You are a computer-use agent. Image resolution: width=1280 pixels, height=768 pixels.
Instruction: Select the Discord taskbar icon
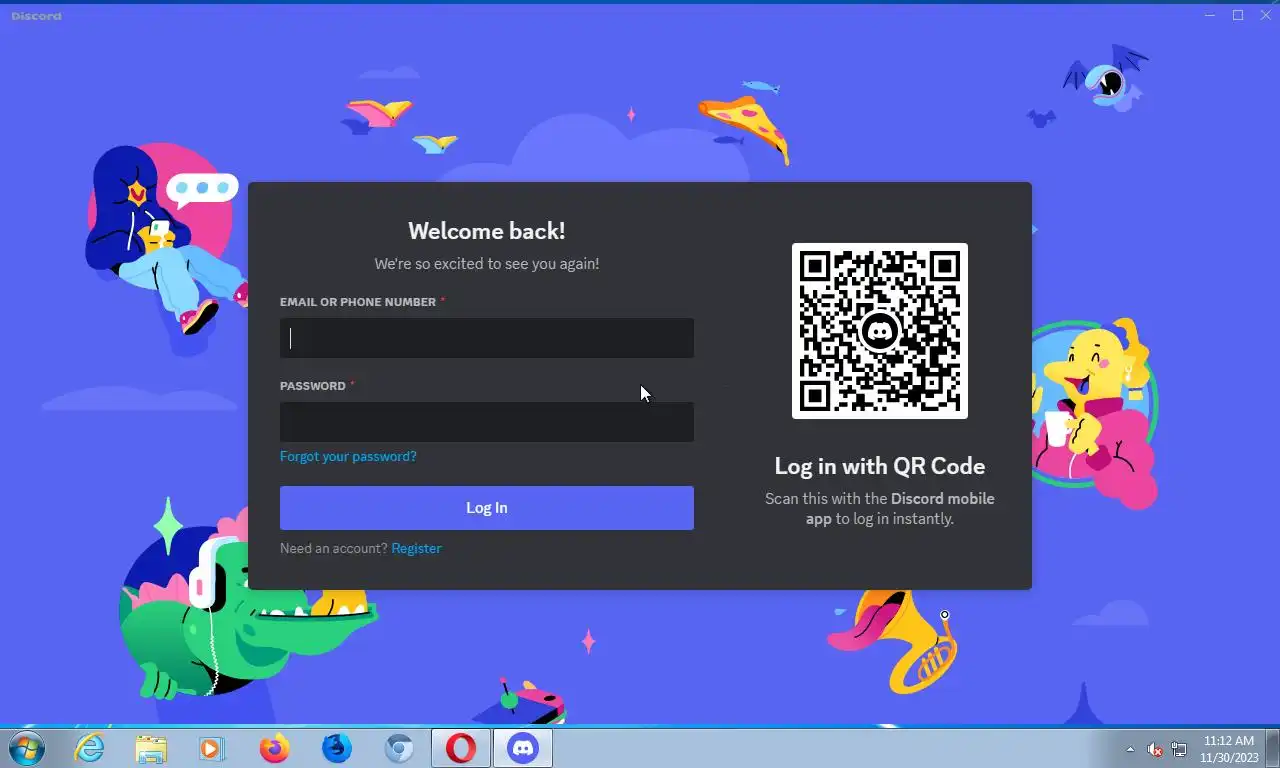click(x=523, y=748)
